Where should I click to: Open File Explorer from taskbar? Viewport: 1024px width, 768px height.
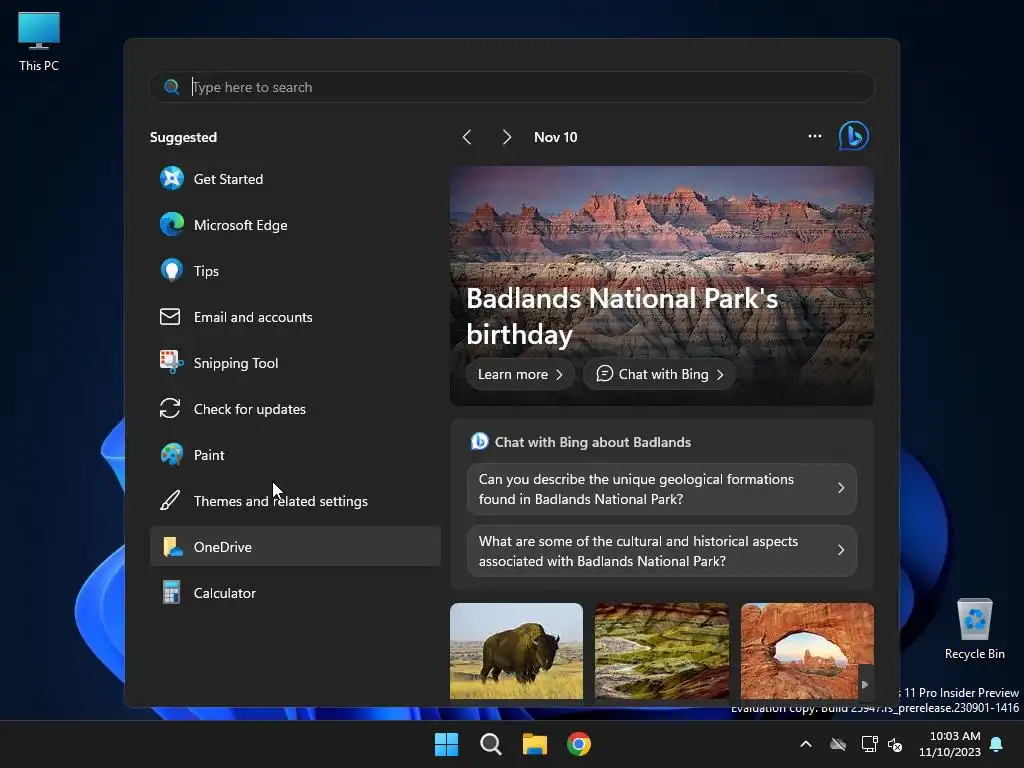(x=534, y=744)
